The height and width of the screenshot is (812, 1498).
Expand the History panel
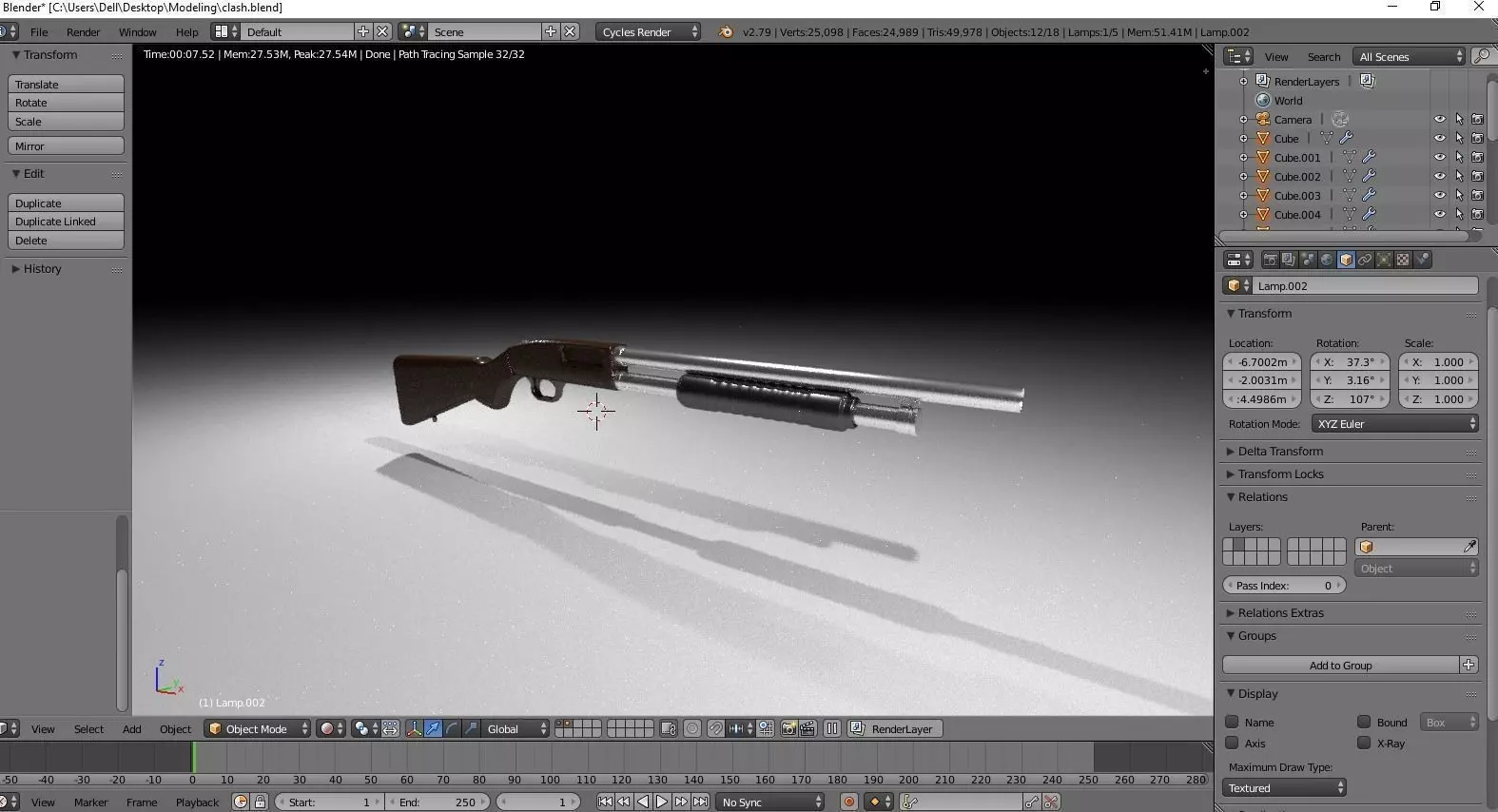43,268
